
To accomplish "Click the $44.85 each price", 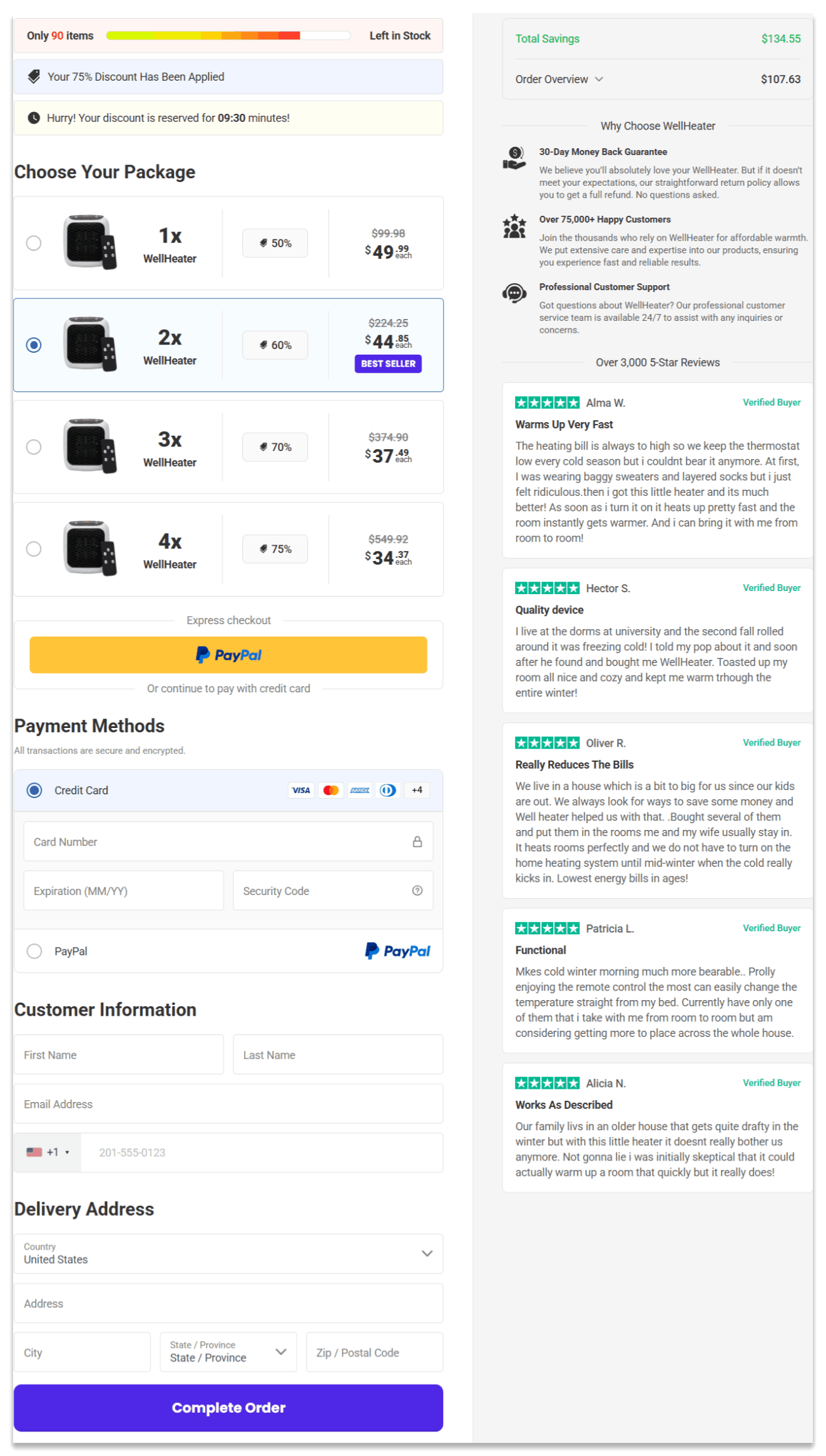I will pyautogui.click(x=388, y=341).
